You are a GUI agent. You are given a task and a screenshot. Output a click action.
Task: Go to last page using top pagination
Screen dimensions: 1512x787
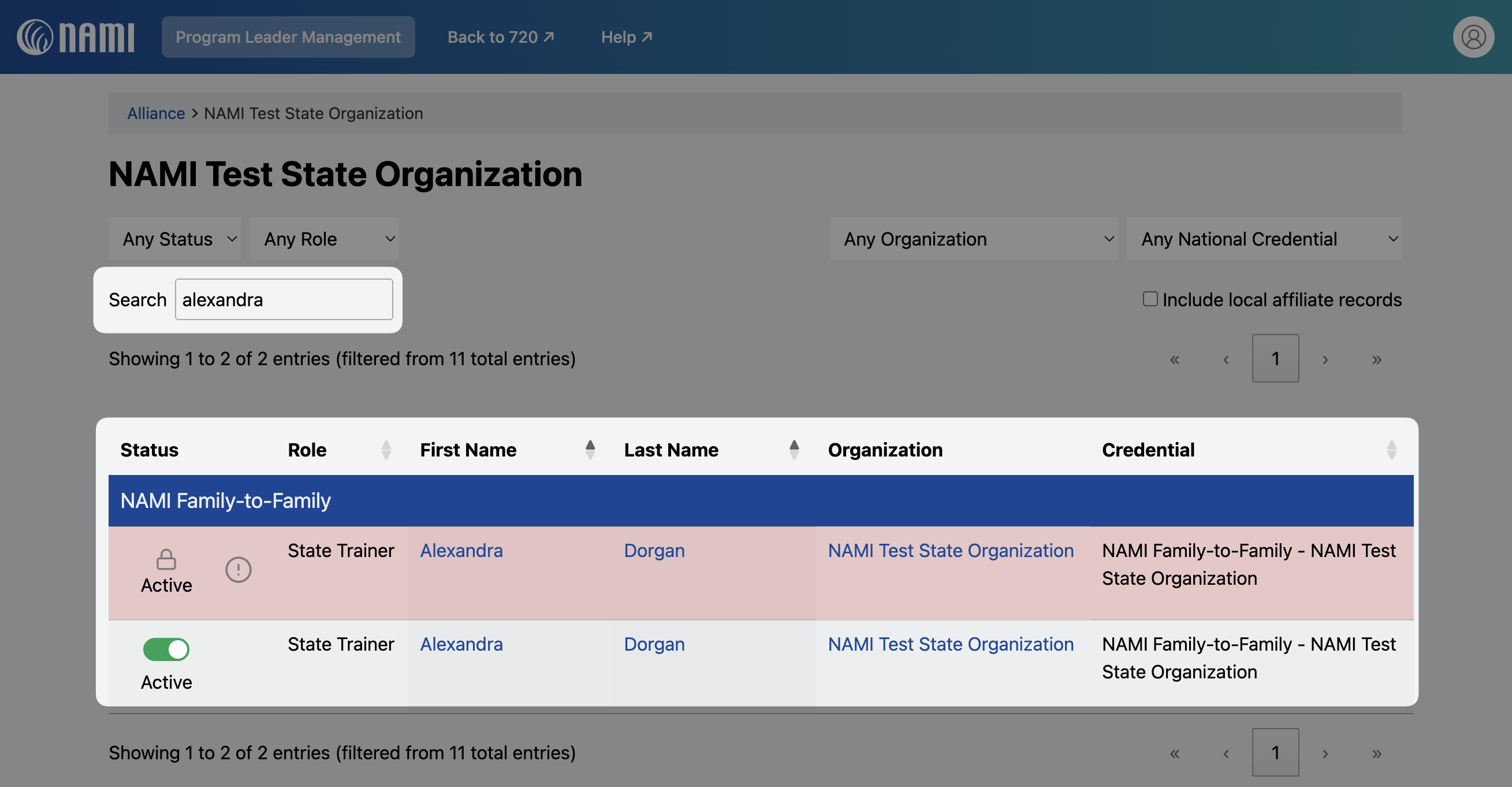[x=1376, y=359]
